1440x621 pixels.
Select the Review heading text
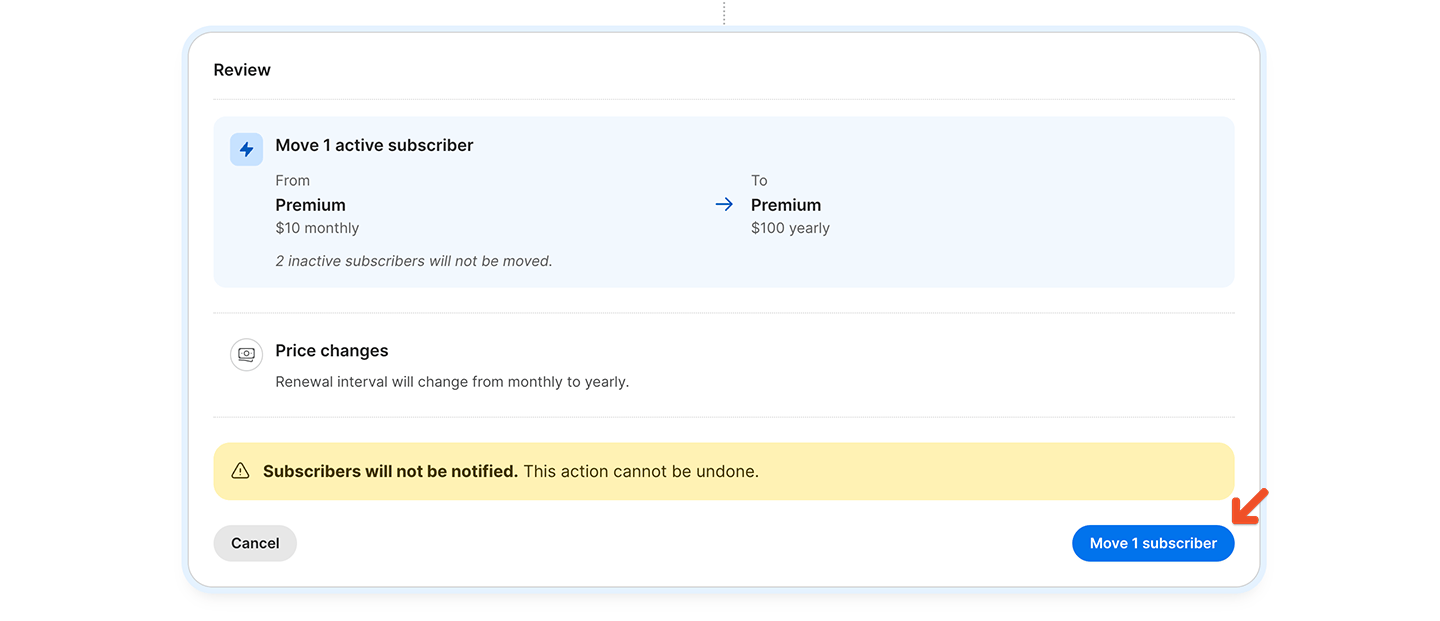tap(242, 70)
